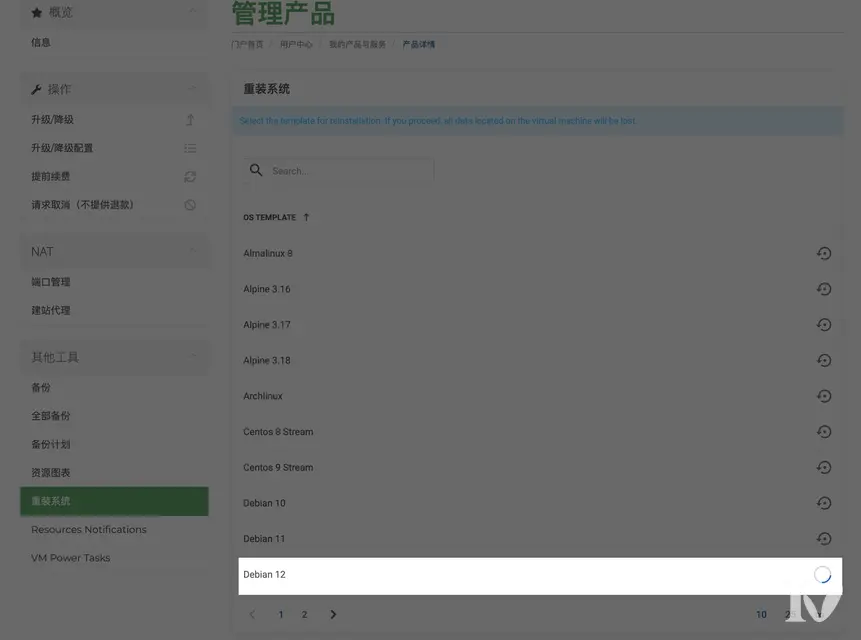
Task: Click the reinstall icon for Centos 9 Stream
Action: tap(824, 467)
